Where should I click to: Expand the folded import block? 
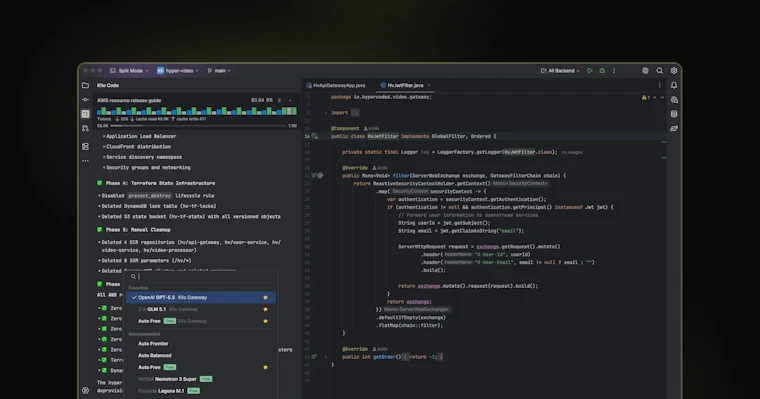[x=326, y=112]
